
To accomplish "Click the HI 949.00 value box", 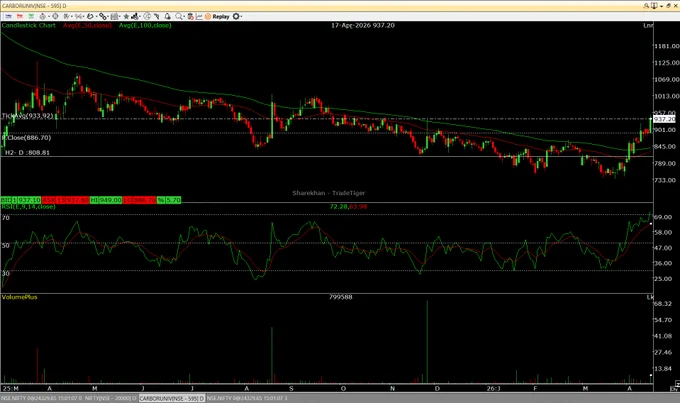I will 106,200.
